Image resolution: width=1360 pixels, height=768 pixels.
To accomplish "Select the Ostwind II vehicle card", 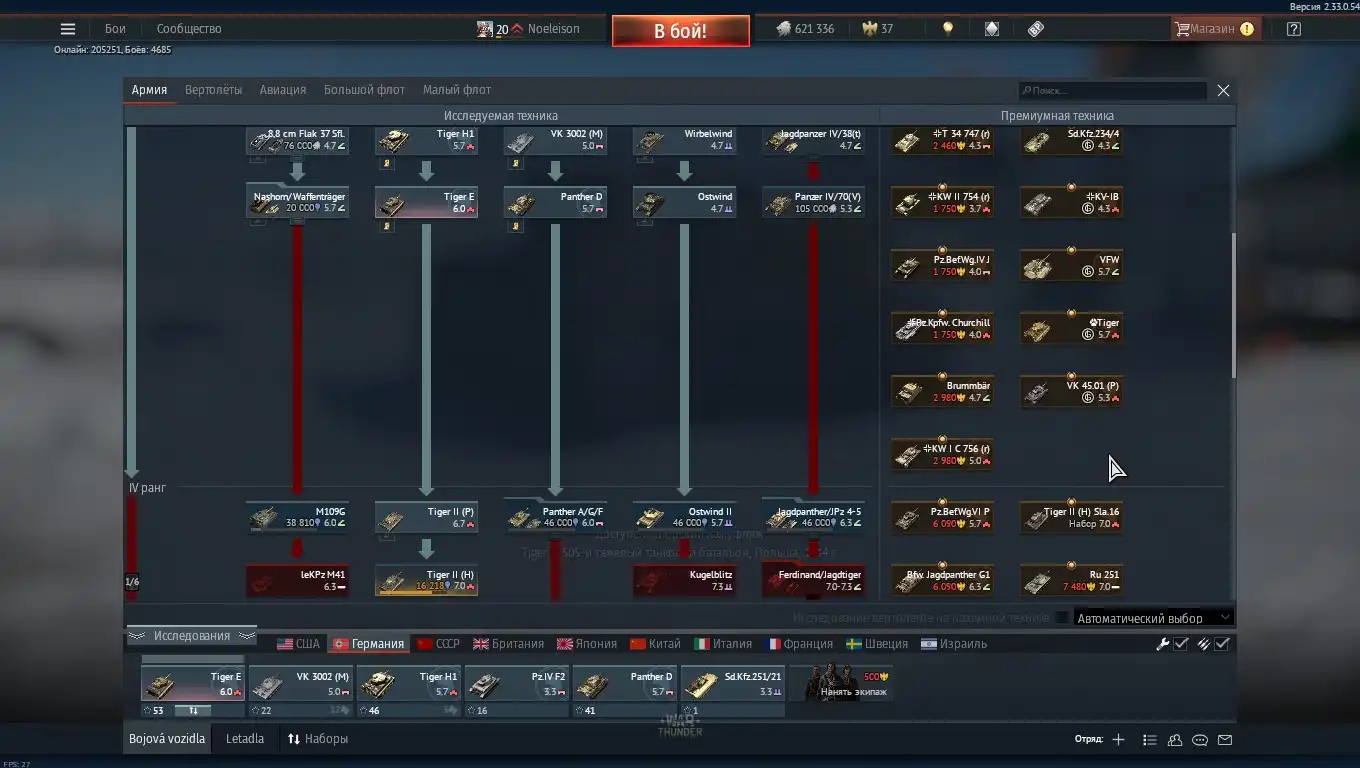I will pos(684,517).
